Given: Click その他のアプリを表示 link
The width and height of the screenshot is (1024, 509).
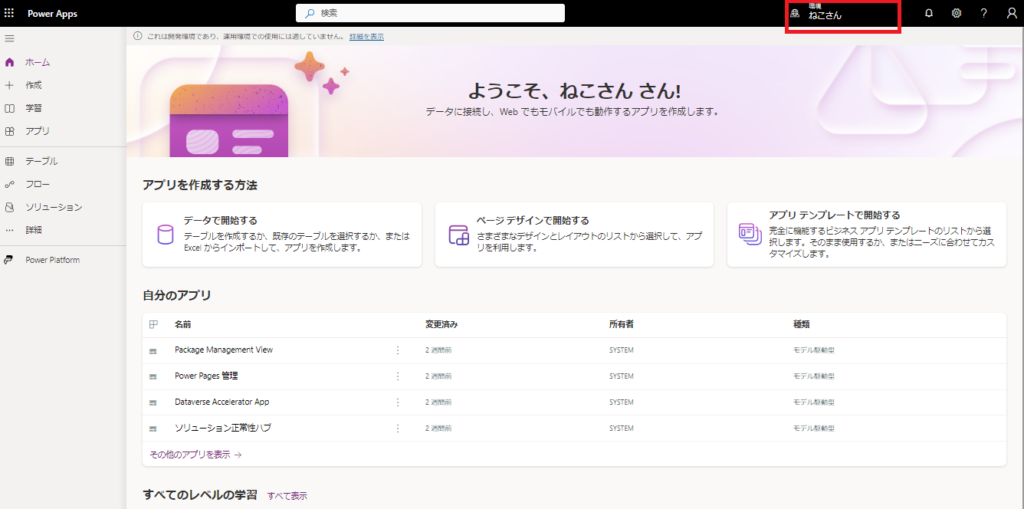Looking at the screenshot, I should coord(196,455).
